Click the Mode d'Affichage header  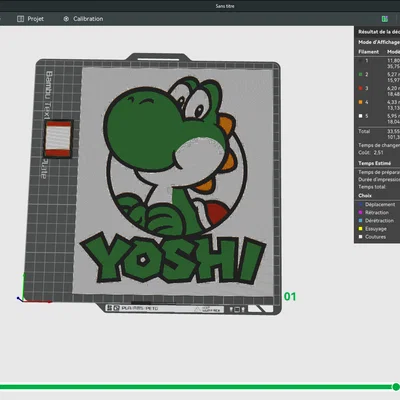(x=379, y=42)
